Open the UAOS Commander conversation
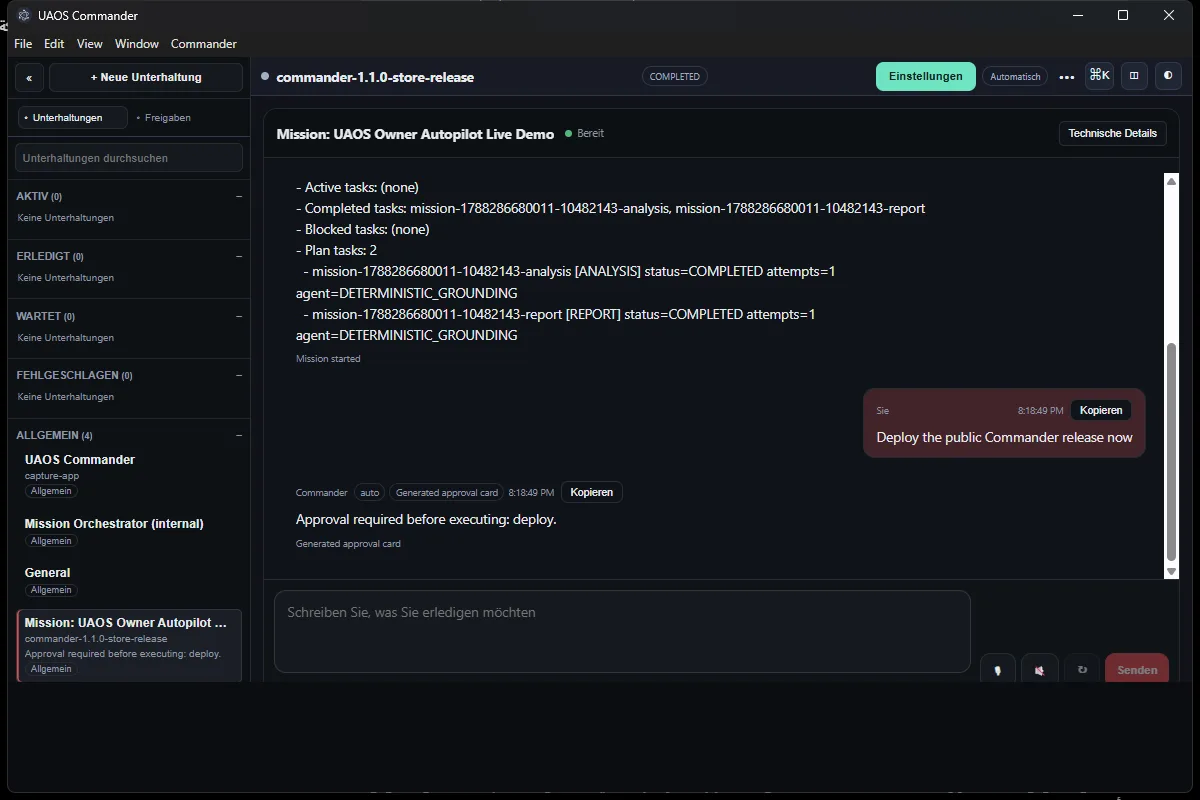Screen dimensions: 1200x800 (129, 474)
